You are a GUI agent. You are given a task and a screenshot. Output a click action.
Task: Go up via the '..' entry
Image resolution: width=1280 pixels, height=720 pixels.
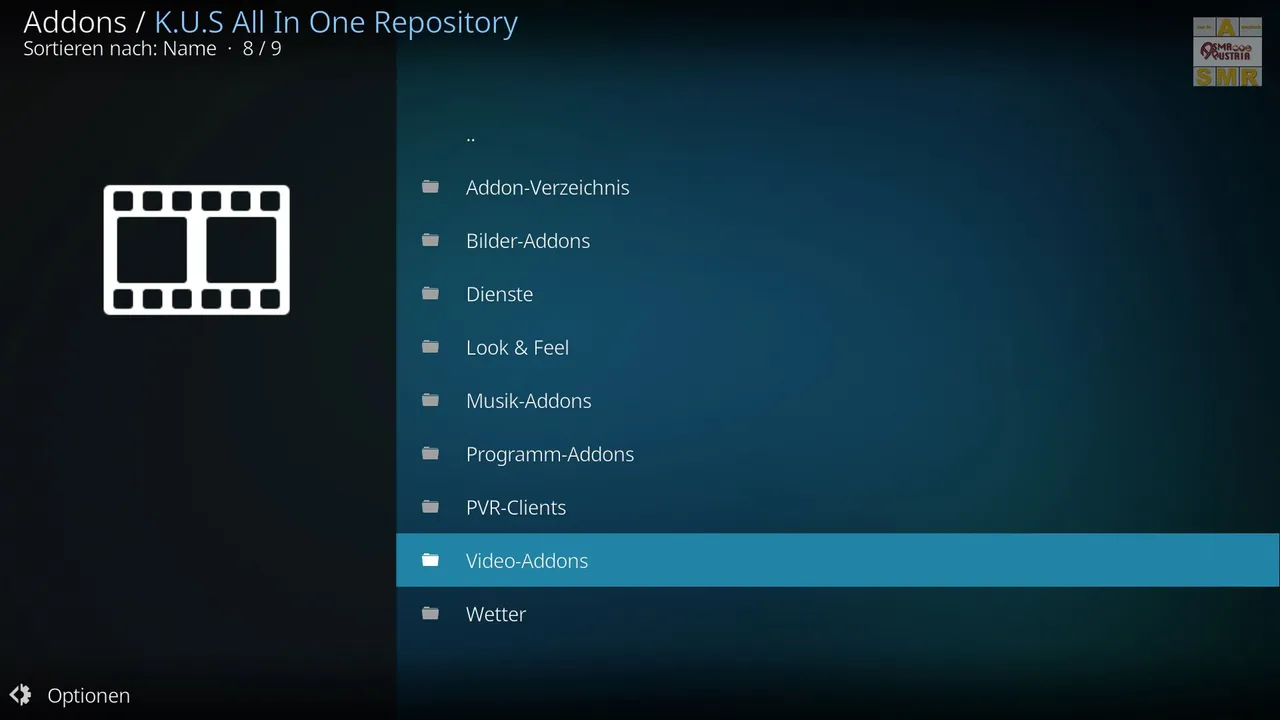(838, 134)
